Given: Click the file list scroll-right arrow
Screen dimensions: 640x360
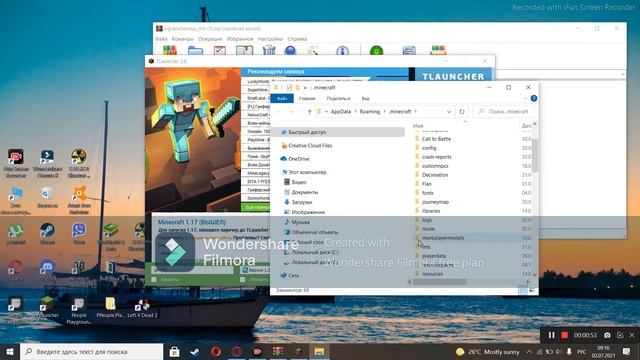Looking at the screenshot, I should tap(528, 282).
